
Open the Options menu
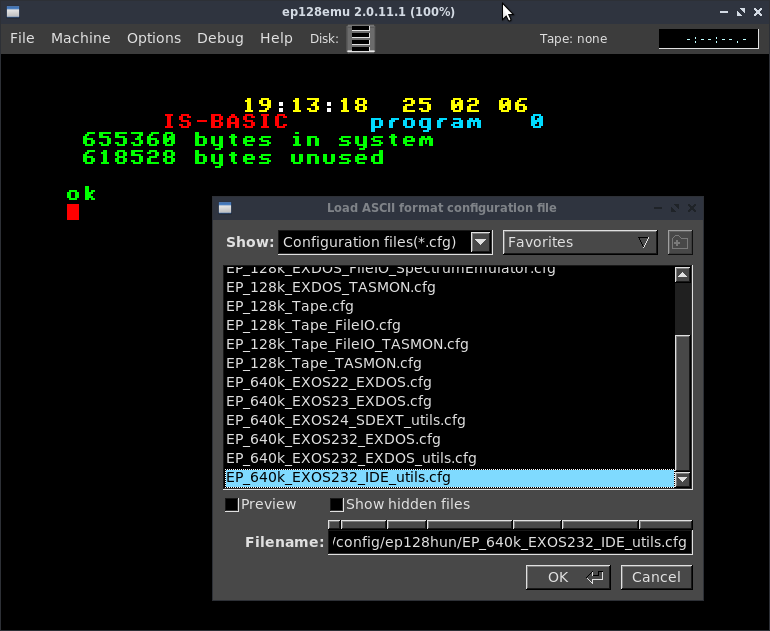(x=154, y=38)
